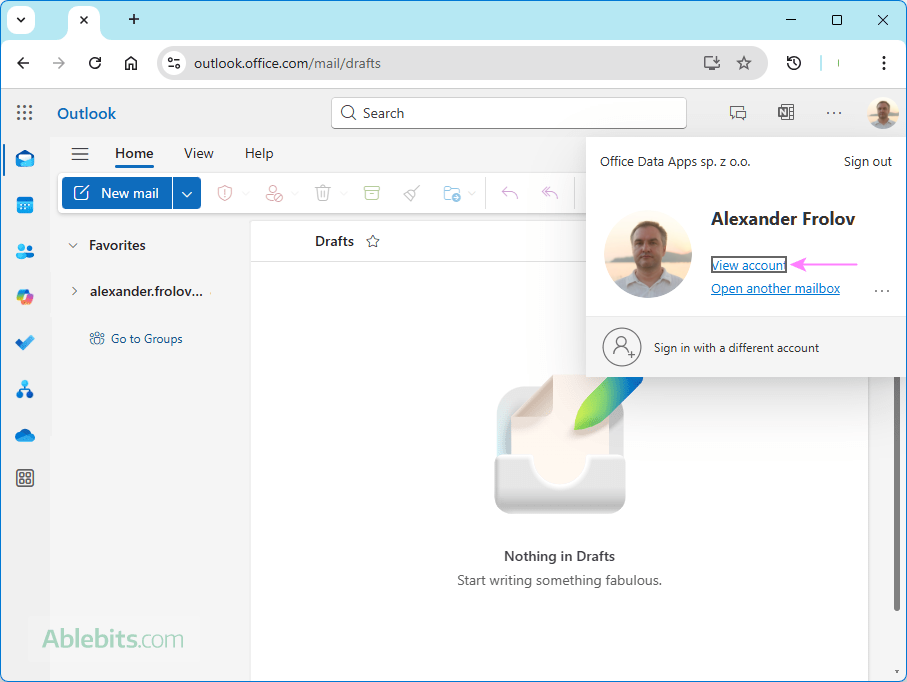907x682 pixels.
Task: Click the Delete trash icon
Action: tap(323, 193)
